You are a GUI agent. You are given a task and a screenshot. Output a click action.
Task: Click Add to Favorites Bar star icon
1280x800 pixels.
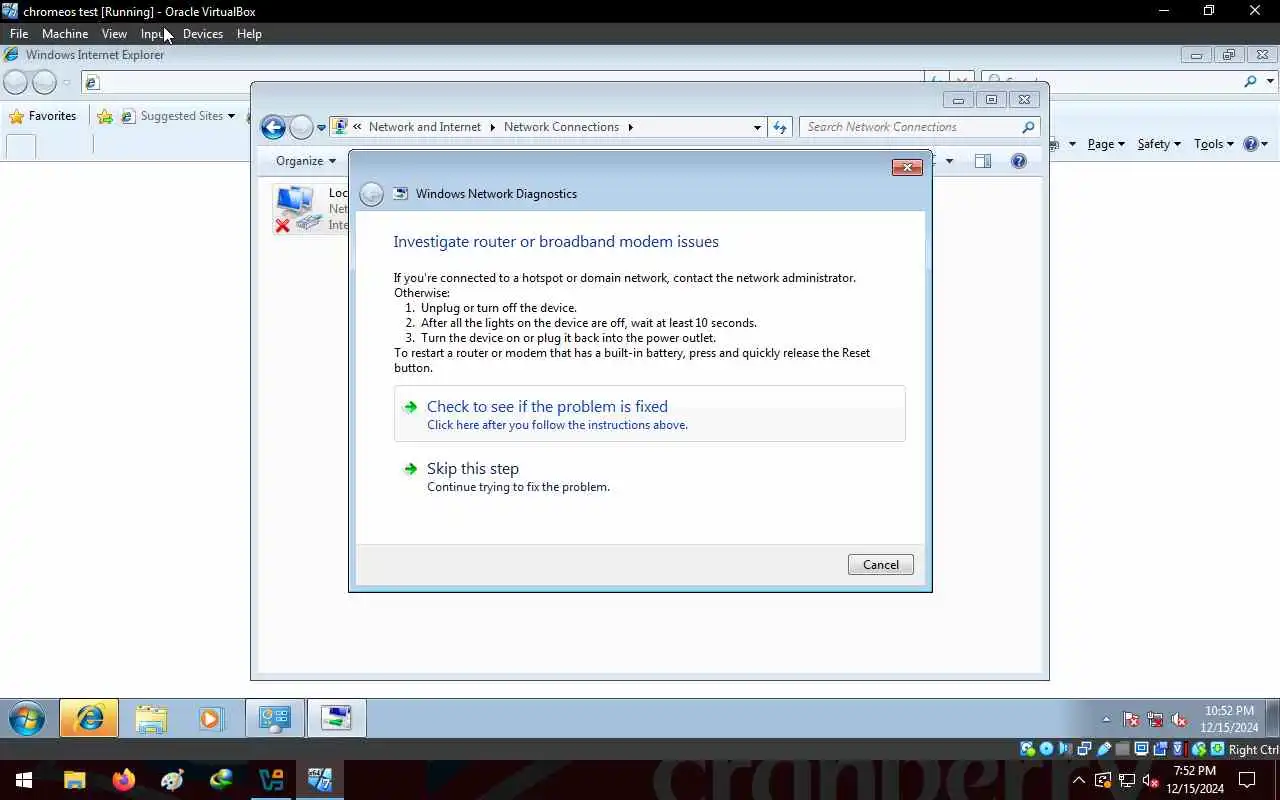[x=105, y=116]
